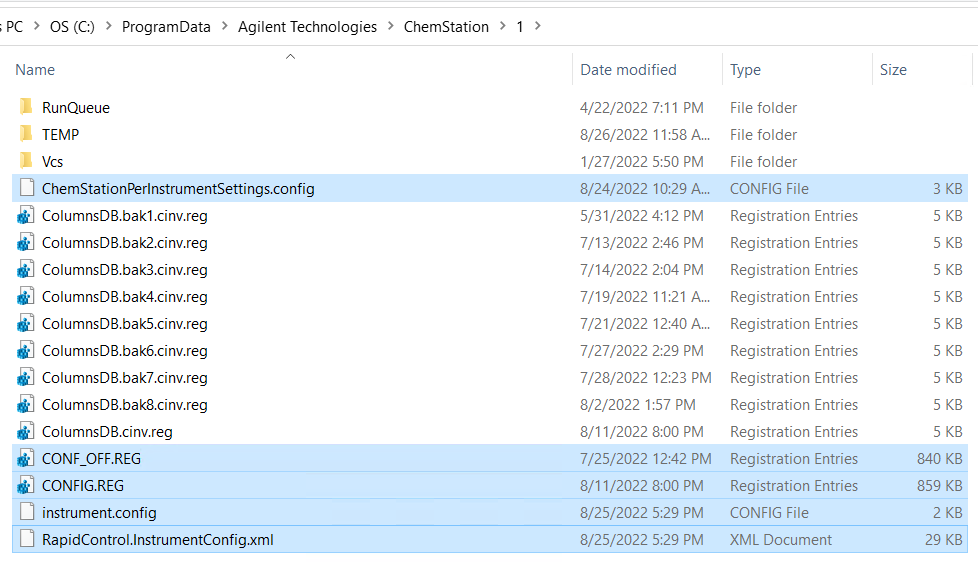
Task: Click the instrument.config file icon
Action: click(26, 512)
